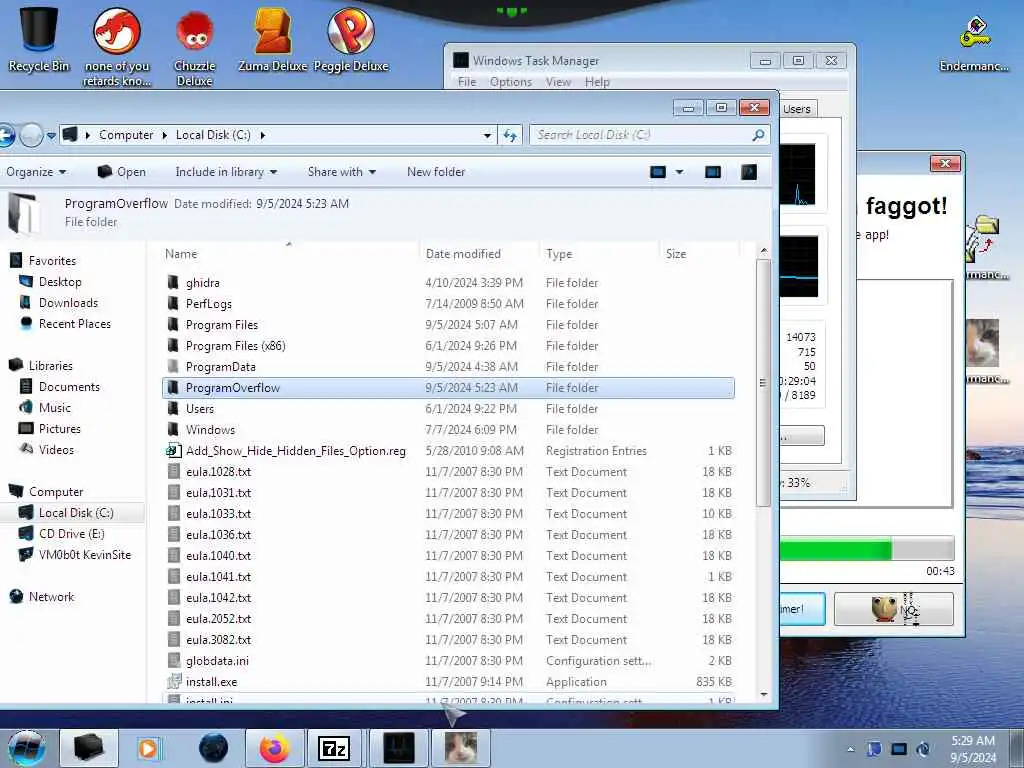
Task: Switch to the Users tab in Task Manager
Action: (x=797, y=109)
